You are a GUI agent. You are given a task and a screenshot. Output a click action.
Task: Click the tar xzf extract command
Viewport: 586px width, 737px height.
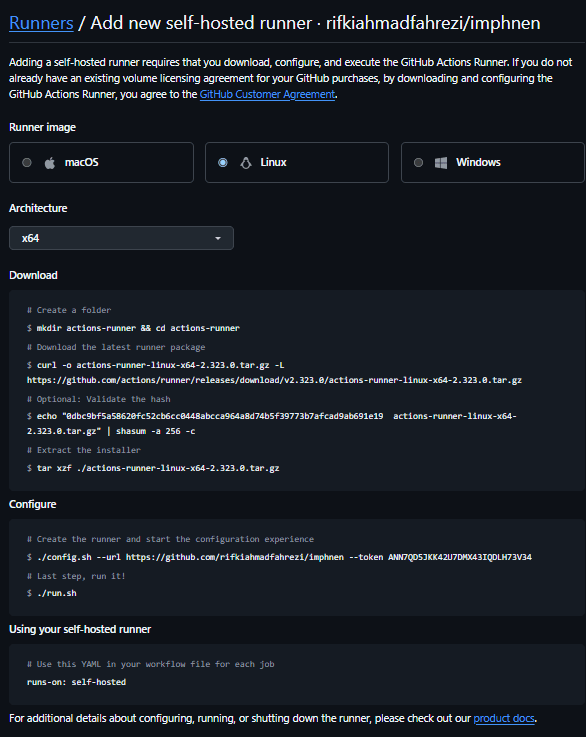tap(153, 468)
